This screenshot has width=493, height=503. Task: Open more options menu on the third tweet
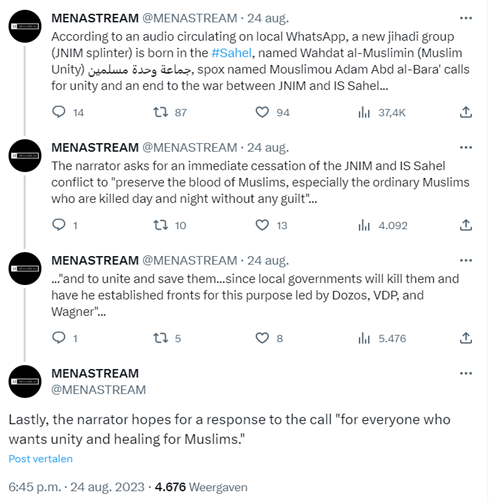tap(466, 260)
